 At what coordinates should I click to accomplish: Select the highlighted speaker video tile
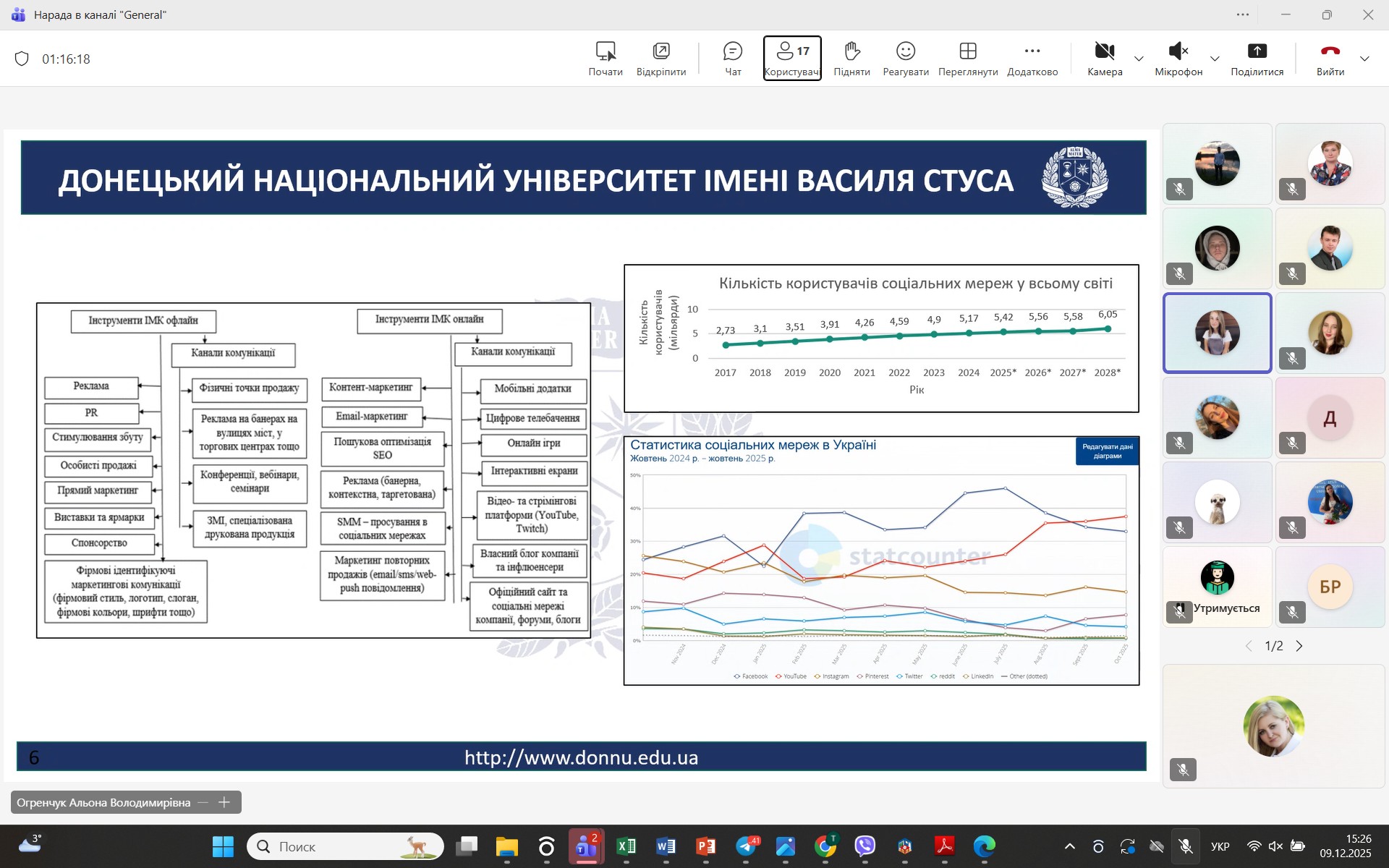coord(1217,333)
